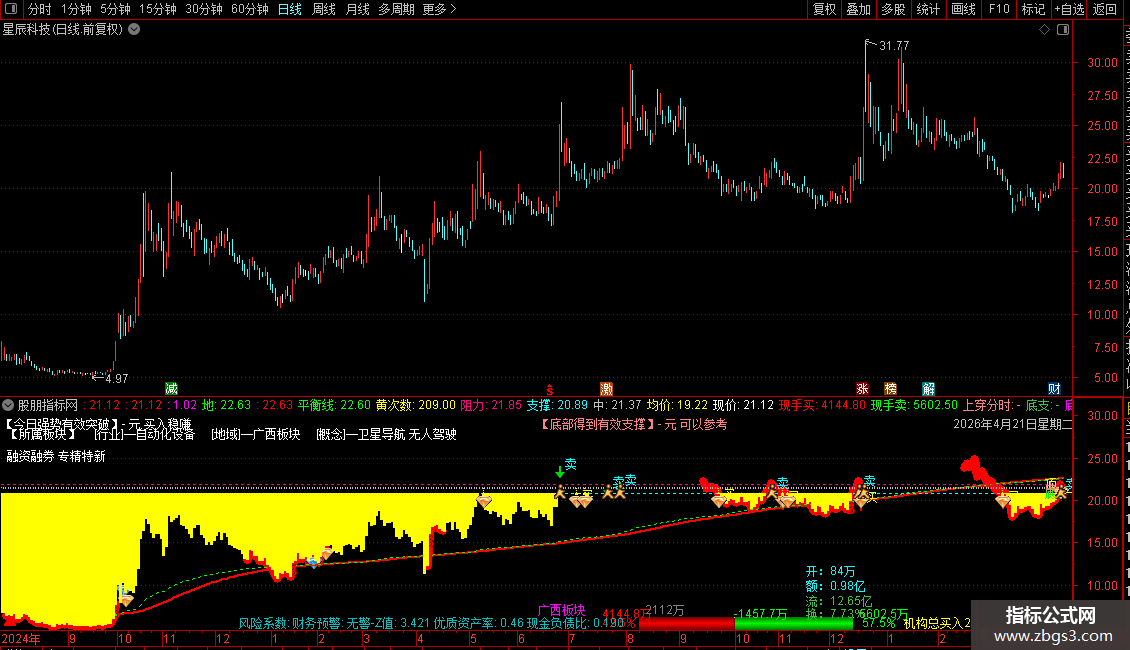Click the 【今日强势有效突破】 message
This screenshot has height=650, width=1130.
tap(62, 424)
